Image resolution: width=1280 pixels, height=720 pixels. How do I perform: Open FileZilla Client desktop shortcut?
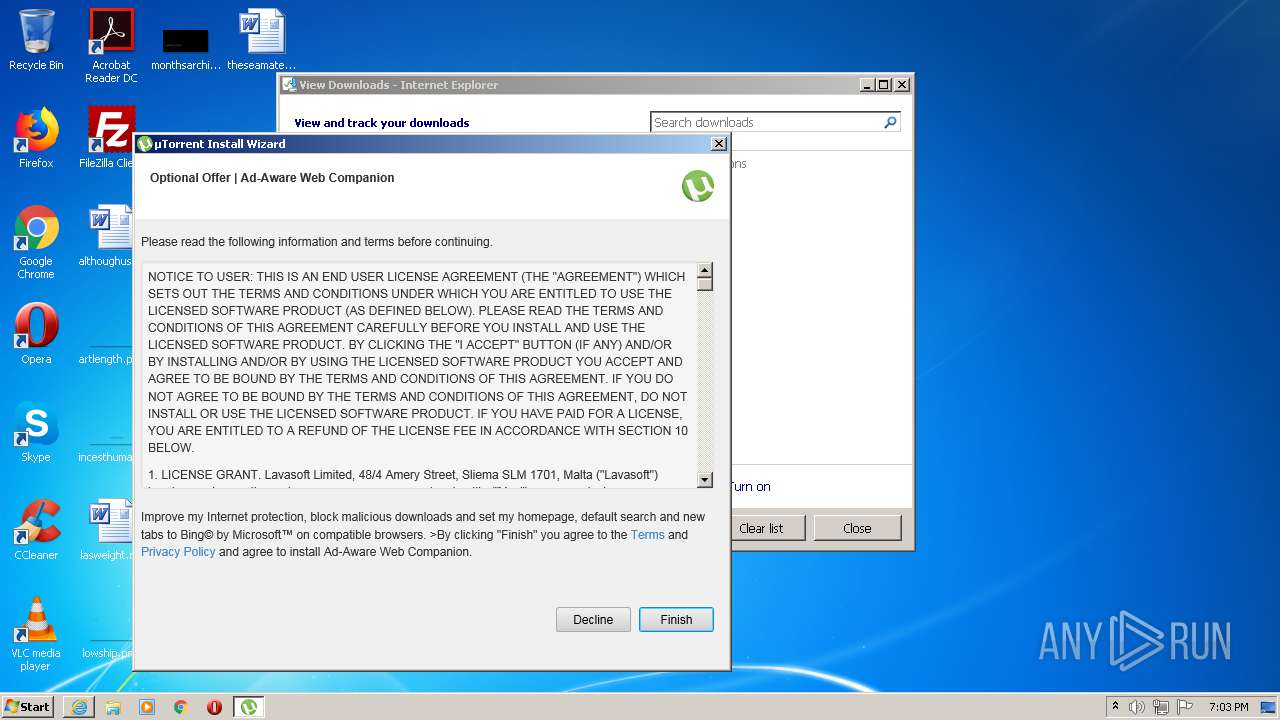click(108, 138)
